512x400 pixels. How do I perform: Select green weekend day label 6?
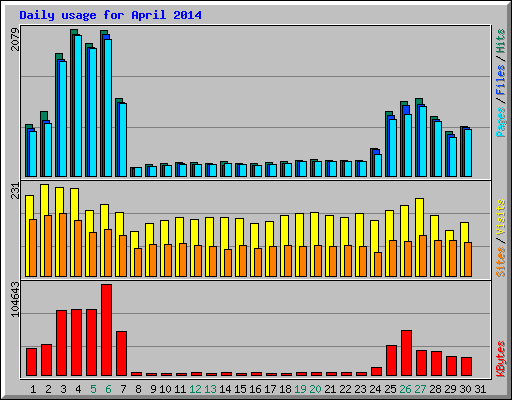(x=108, y=389)
